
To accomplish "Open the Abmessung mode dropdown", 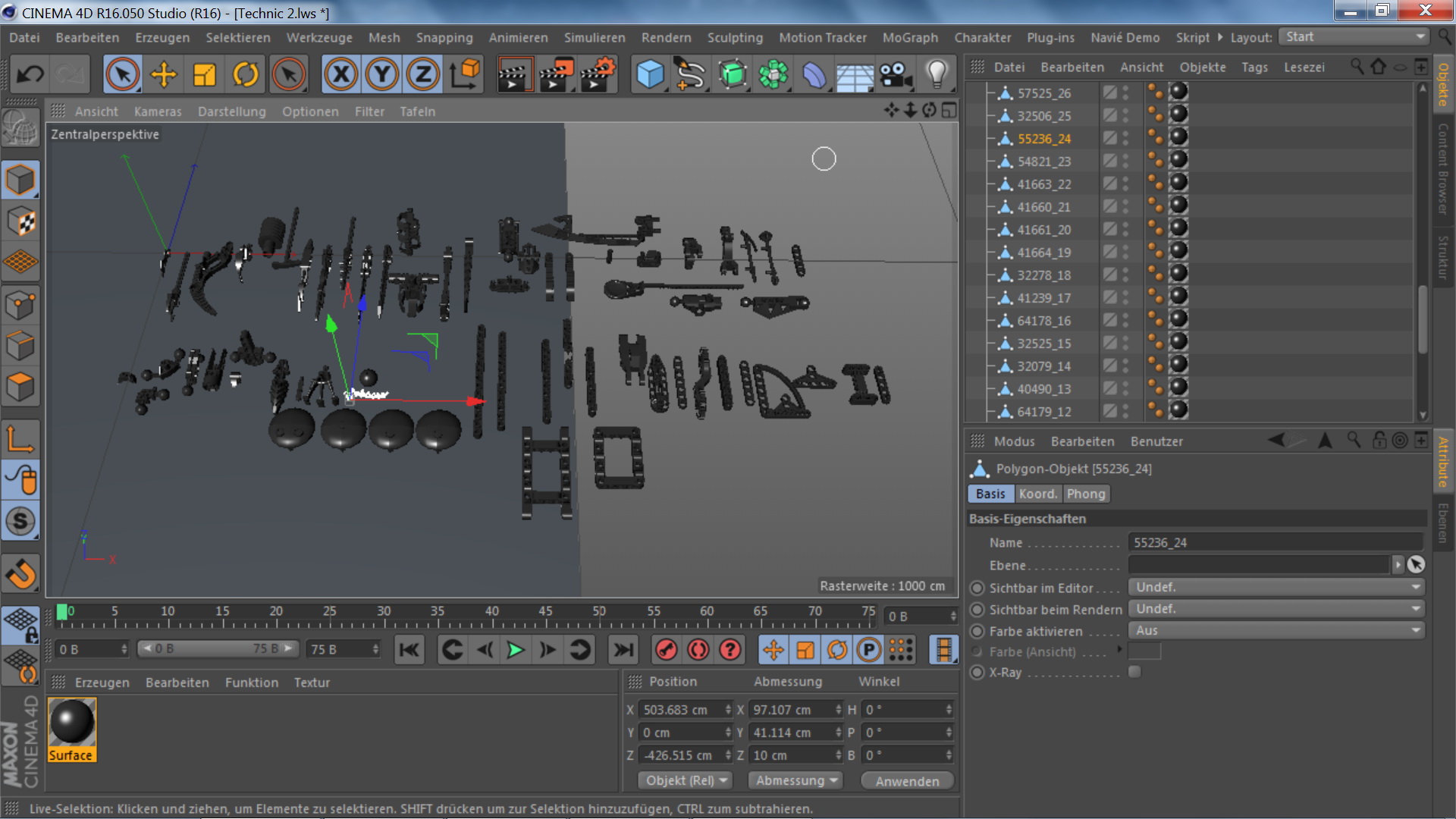I will coord(796,780).
